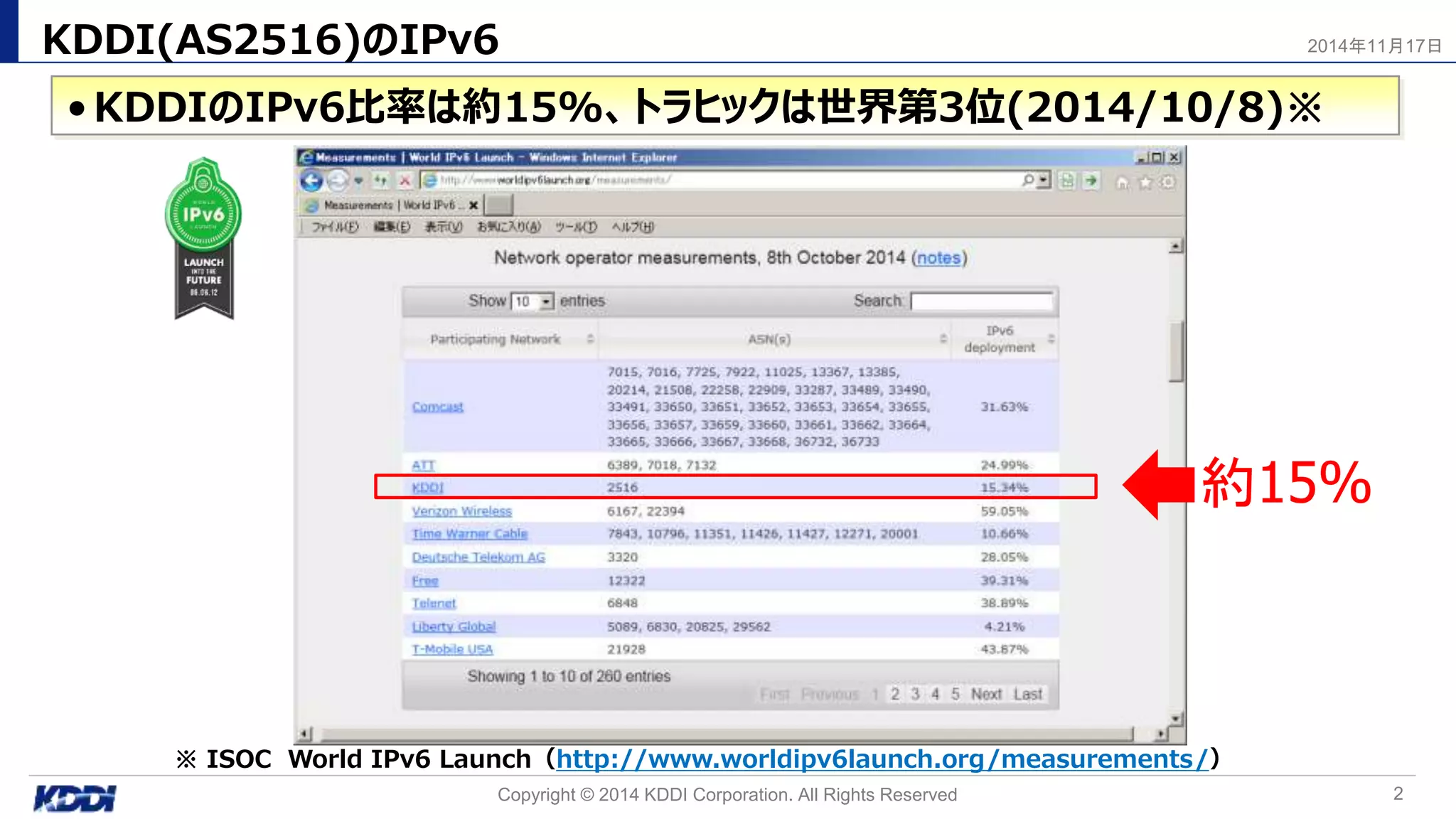Viewport: 1456px width, 819px height.
Task: Open the KDDI network link
Action: (427, 488)
